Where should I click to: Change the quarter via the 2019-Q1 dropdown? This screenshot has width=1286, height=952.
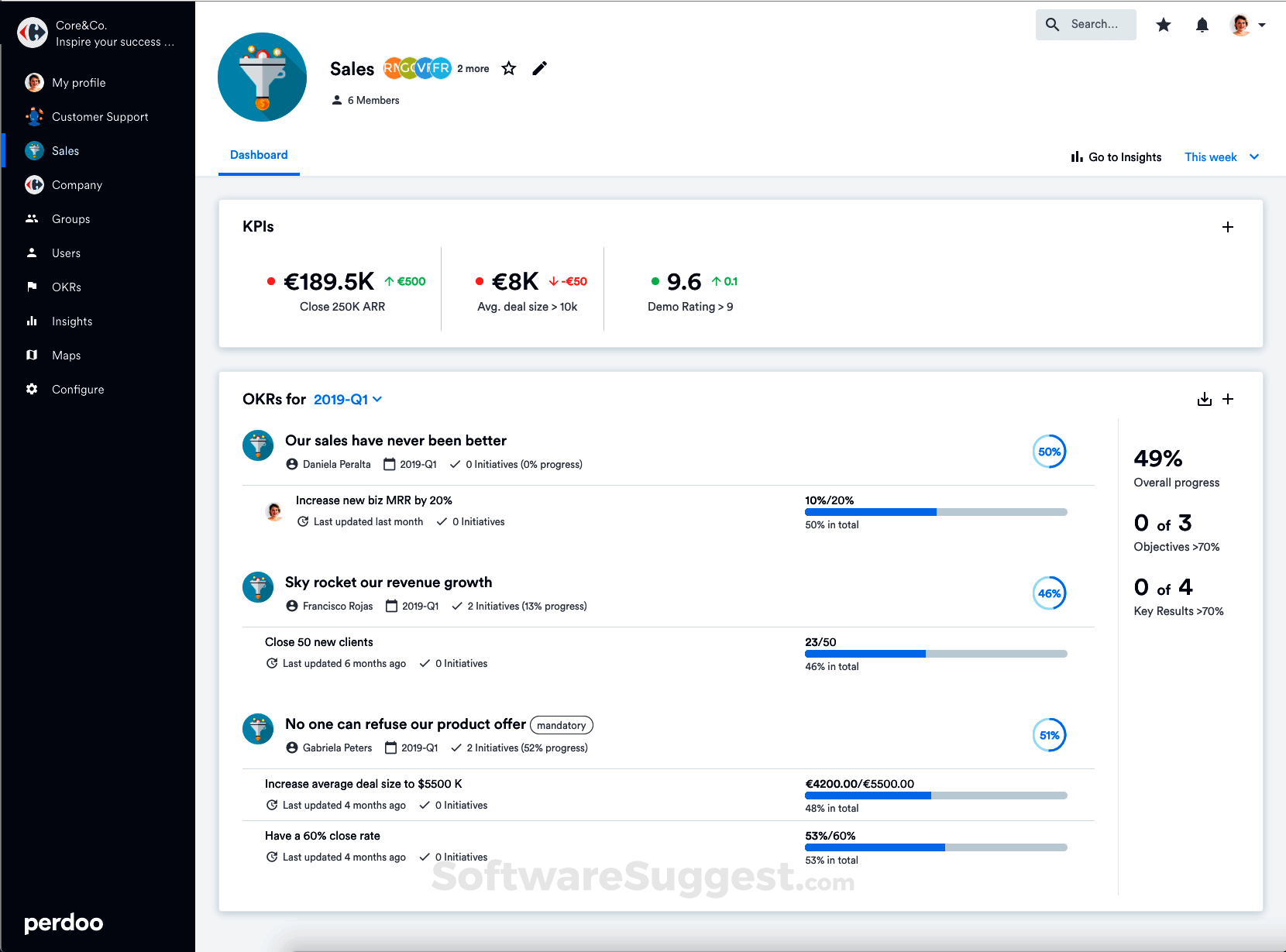pyautogui.click(x=346, y=399)
